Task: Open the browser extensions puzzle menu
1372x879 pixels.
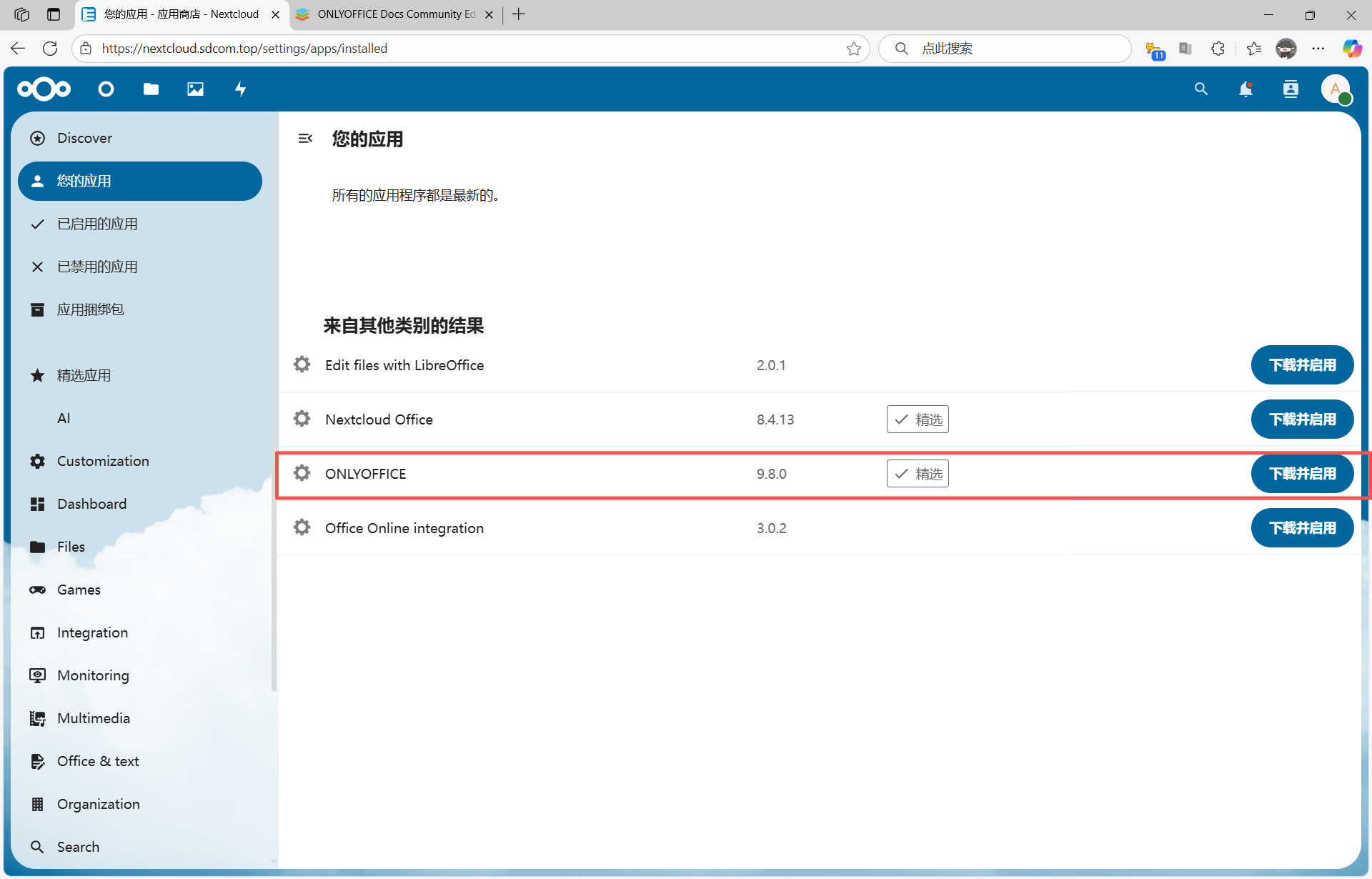Action: [x=1218, y=49]
